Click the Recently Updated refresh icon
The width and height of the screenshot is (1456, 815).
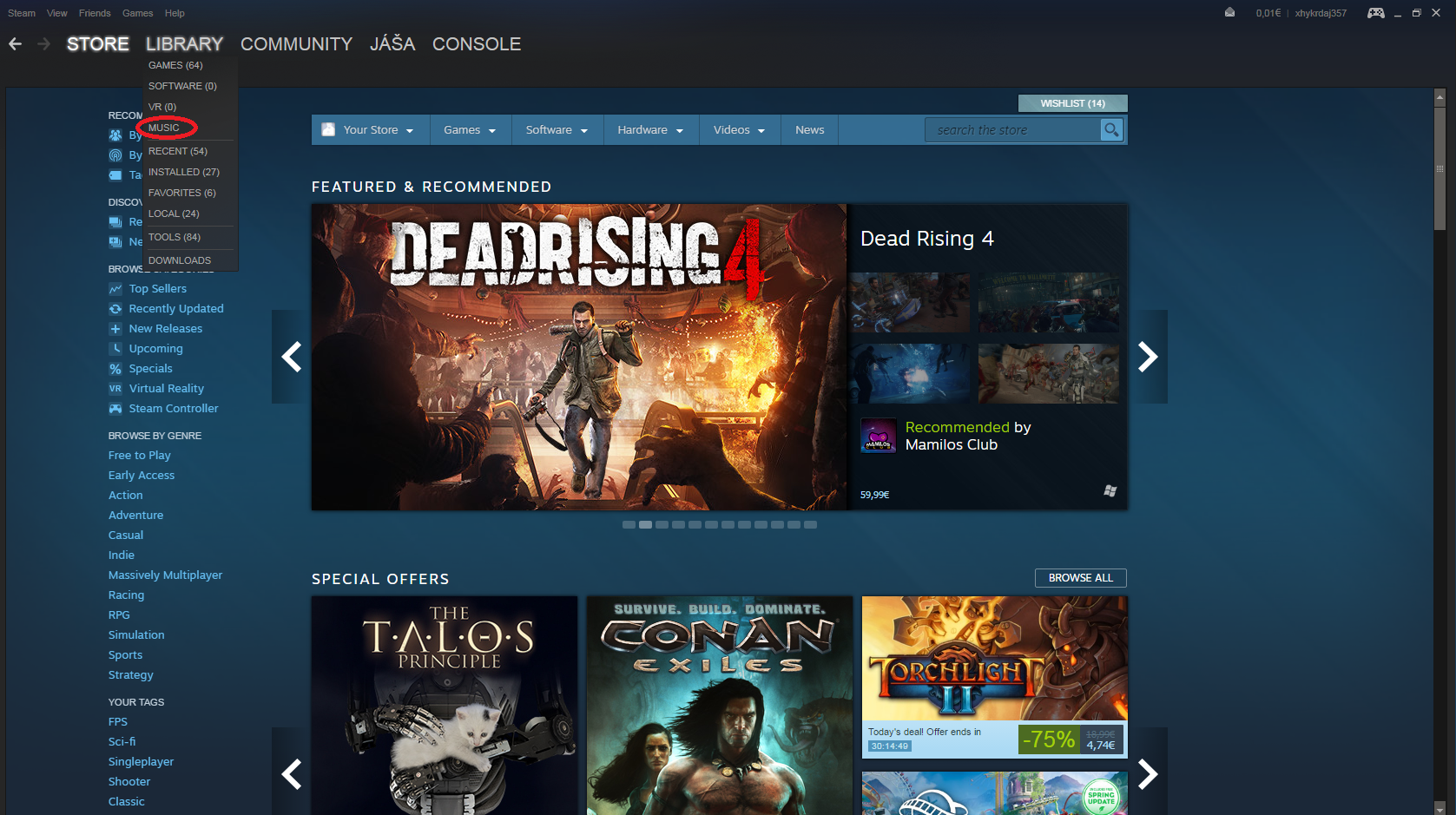click(x=115, y=309)
